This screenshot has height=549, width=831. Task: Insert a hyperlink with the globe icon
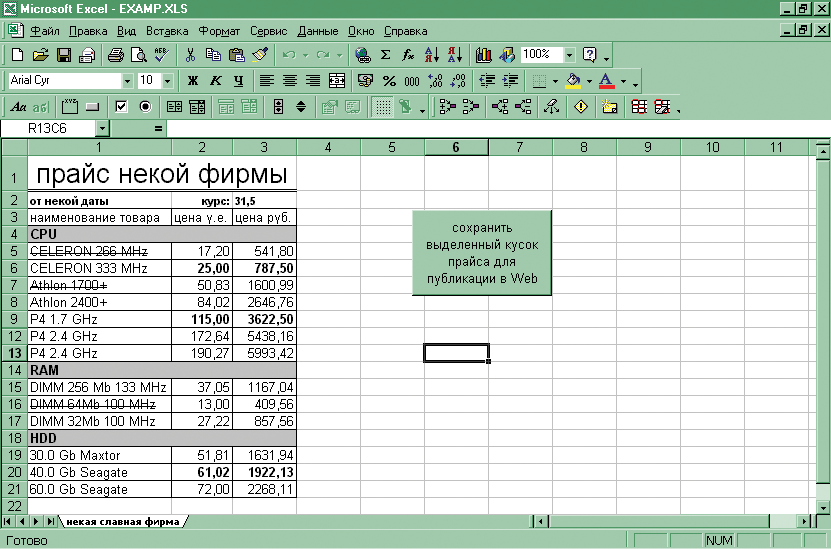coord(363,55)
